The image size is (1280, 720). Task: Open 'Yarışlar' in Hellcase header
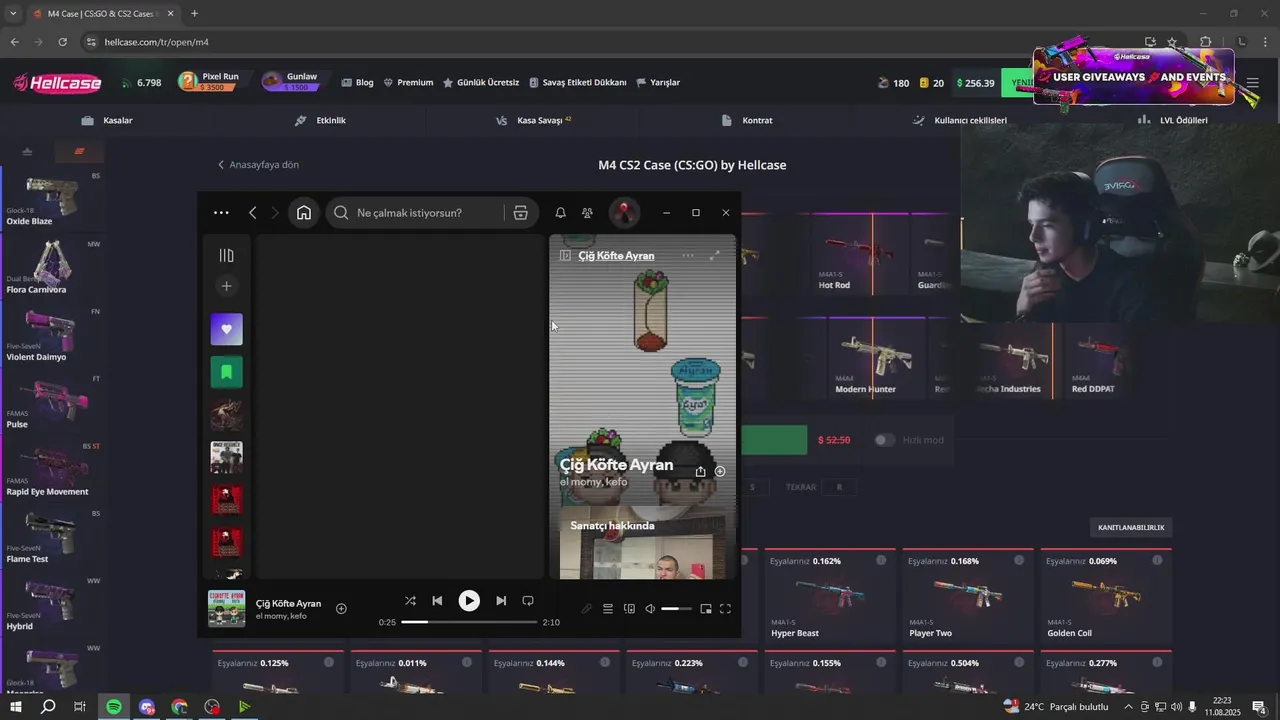[x=658, y=83]
